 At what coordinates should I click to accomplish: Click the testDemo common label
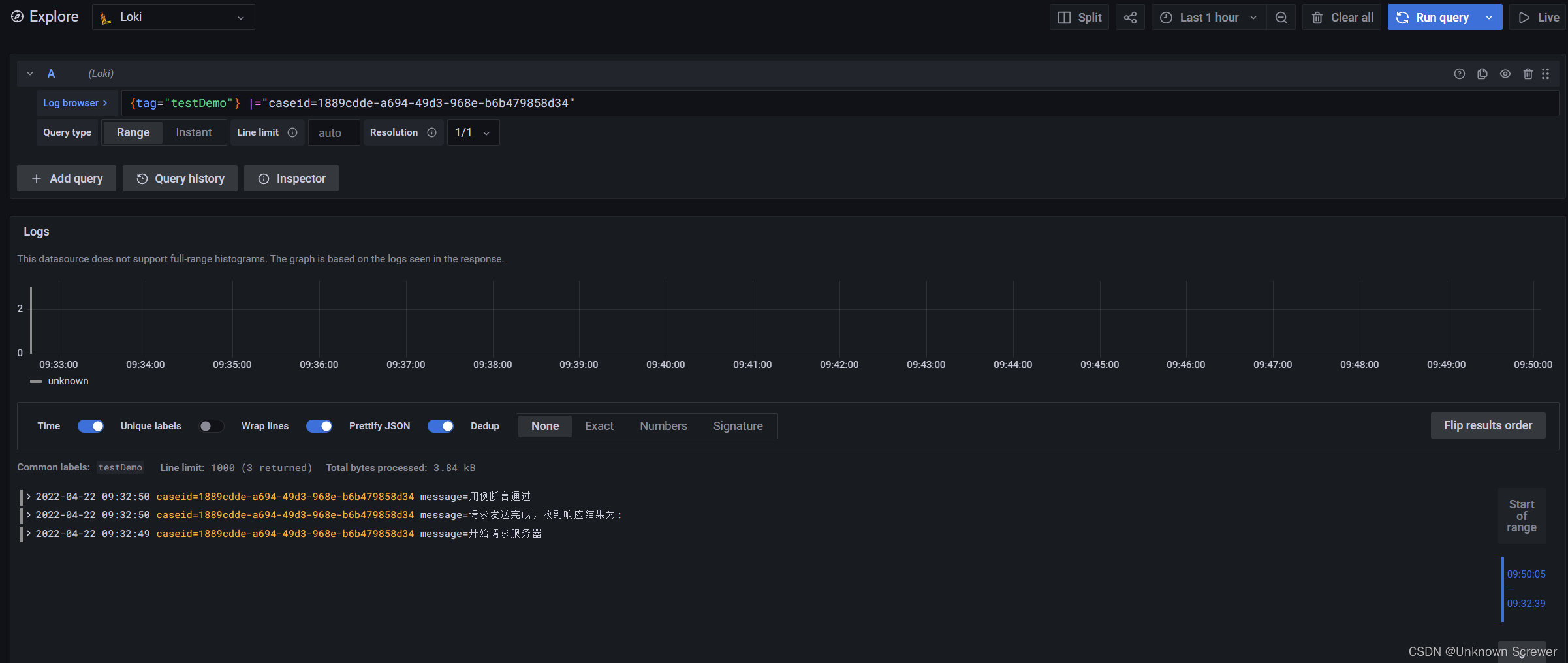click(120, 467)
